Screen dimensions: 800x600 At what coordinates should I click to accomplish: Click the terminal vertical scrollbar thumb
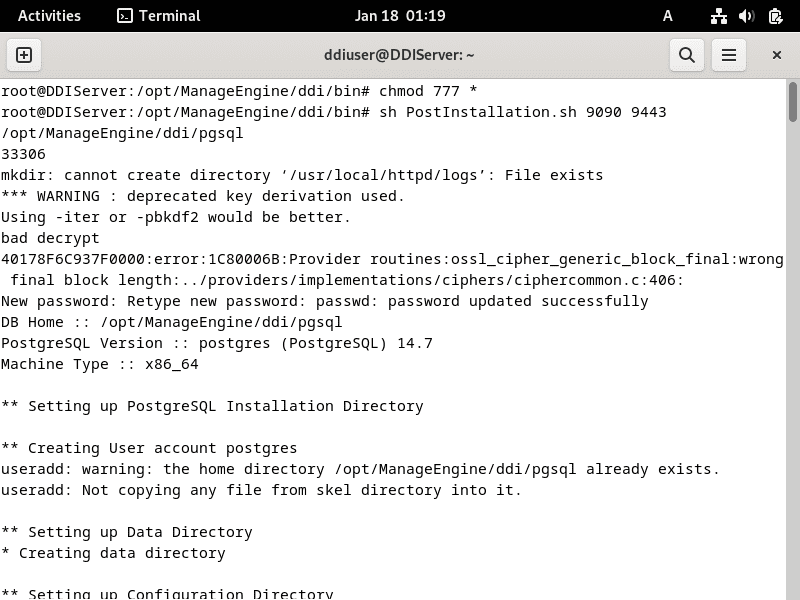793,100
